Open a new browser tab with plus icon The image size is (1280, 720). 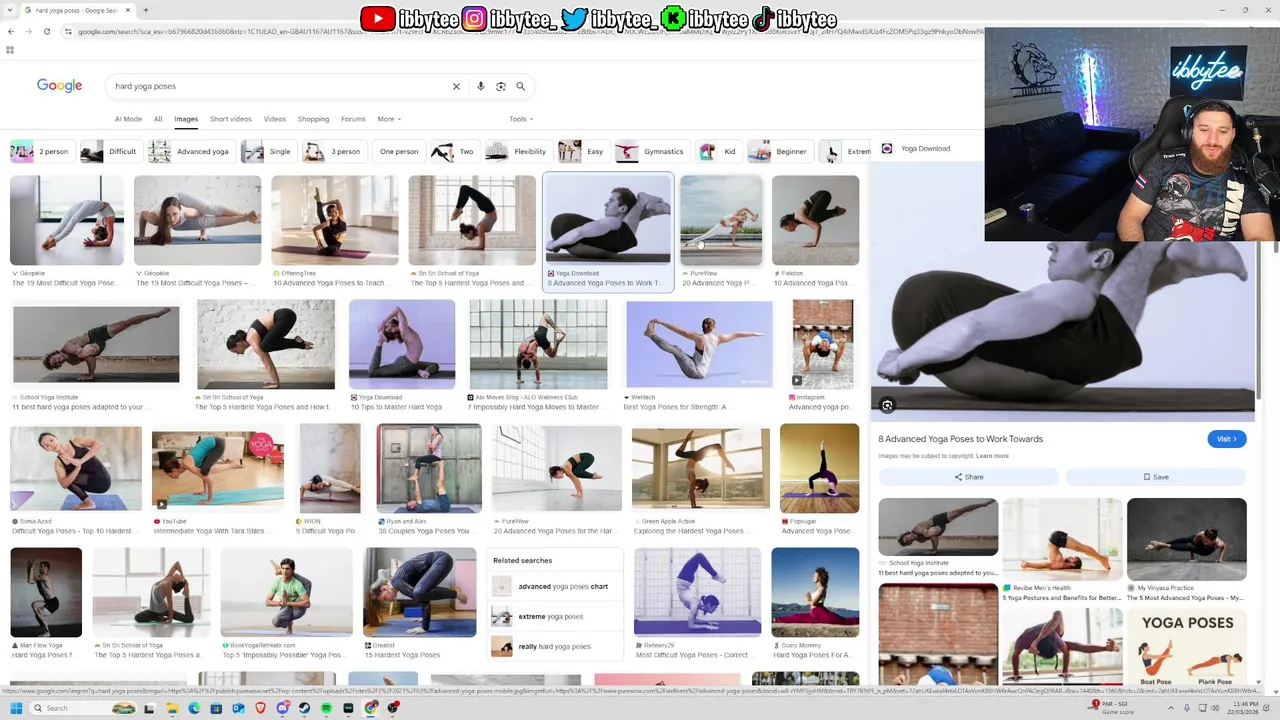146,10
